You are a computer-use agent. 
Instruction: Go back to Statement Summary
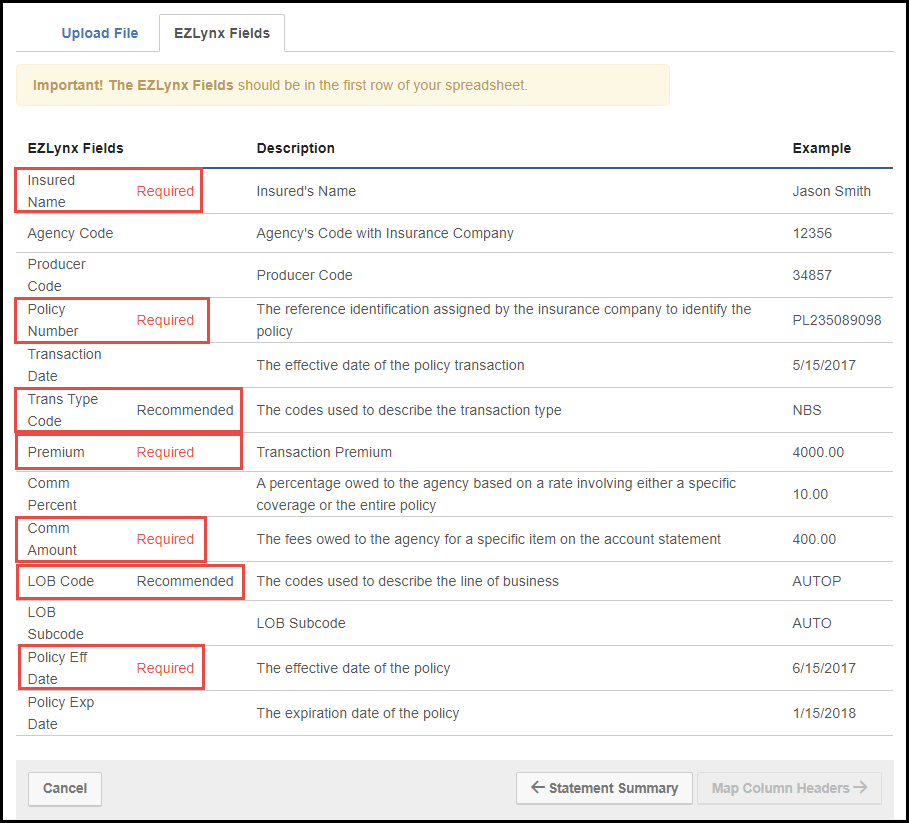coord(604,788)
